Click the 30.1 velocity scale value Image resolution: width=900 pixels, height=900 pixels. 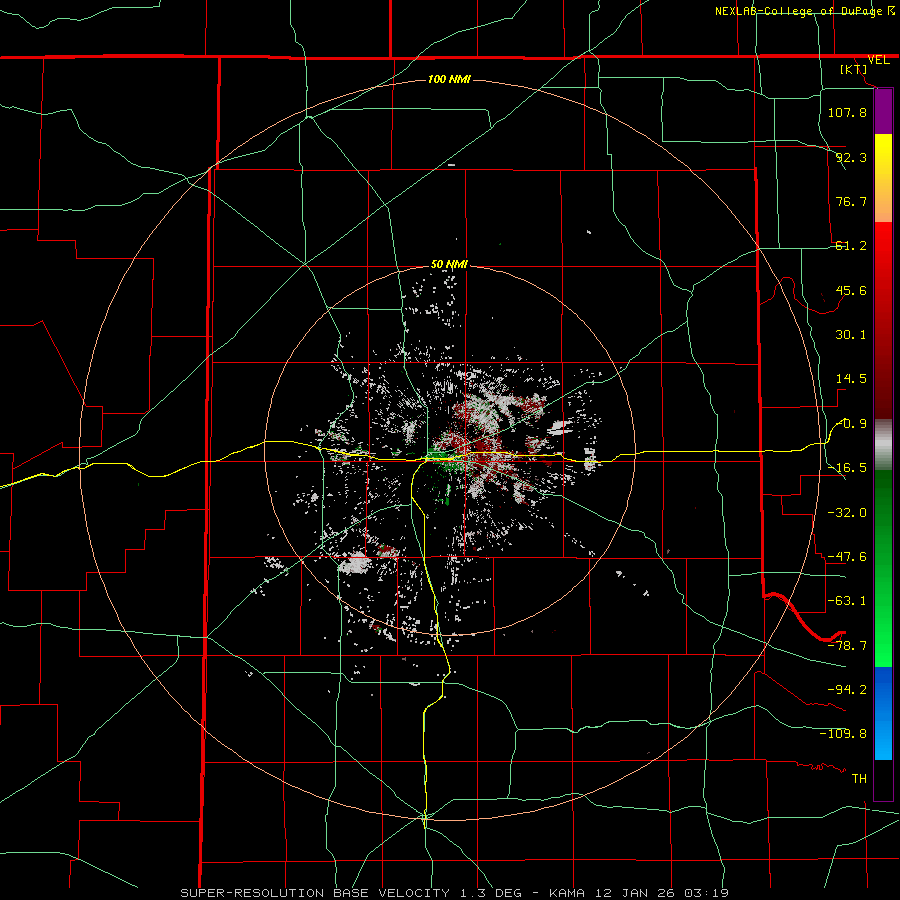coord(851,335)
